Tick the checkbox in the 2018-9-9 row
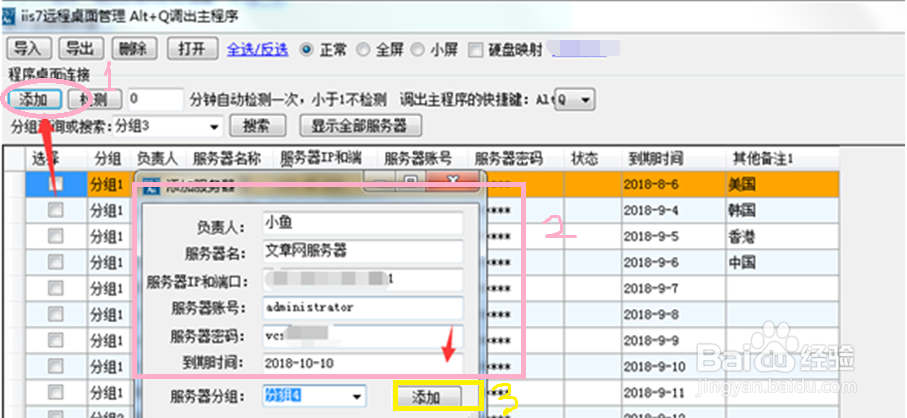Screen dimensions: 907x418 click(x=56, y=340)
